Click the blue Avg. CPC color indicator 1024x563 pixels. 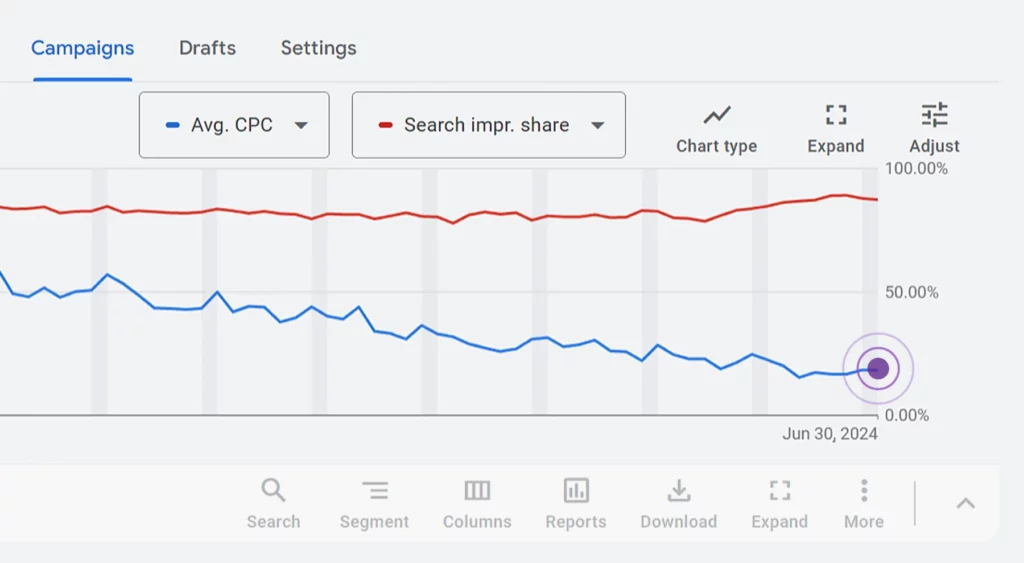pyautogui.click(x=172, y=125)
